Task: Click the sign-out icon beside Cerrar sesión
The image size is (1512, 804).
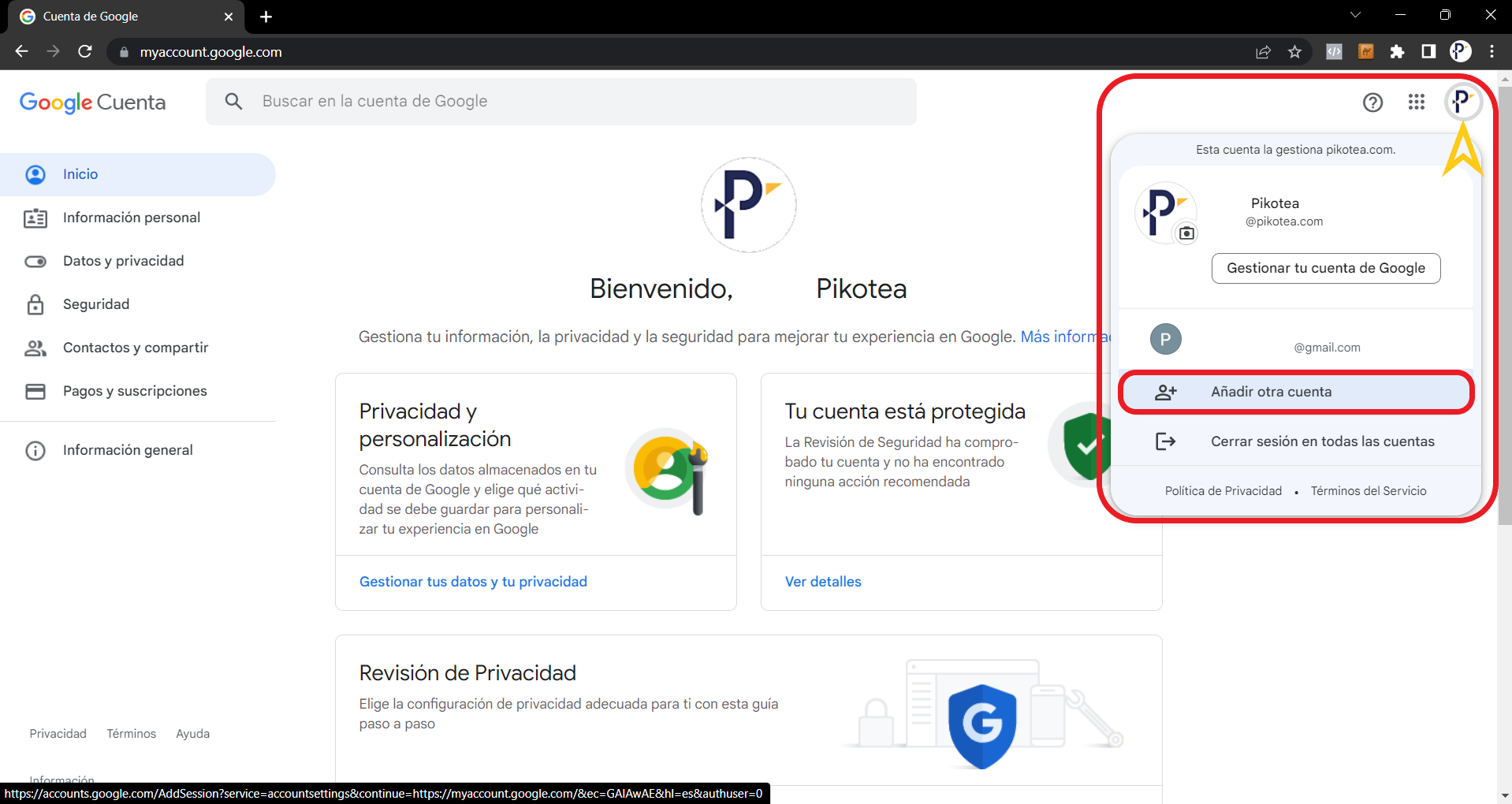Action: coord(1166,441)
